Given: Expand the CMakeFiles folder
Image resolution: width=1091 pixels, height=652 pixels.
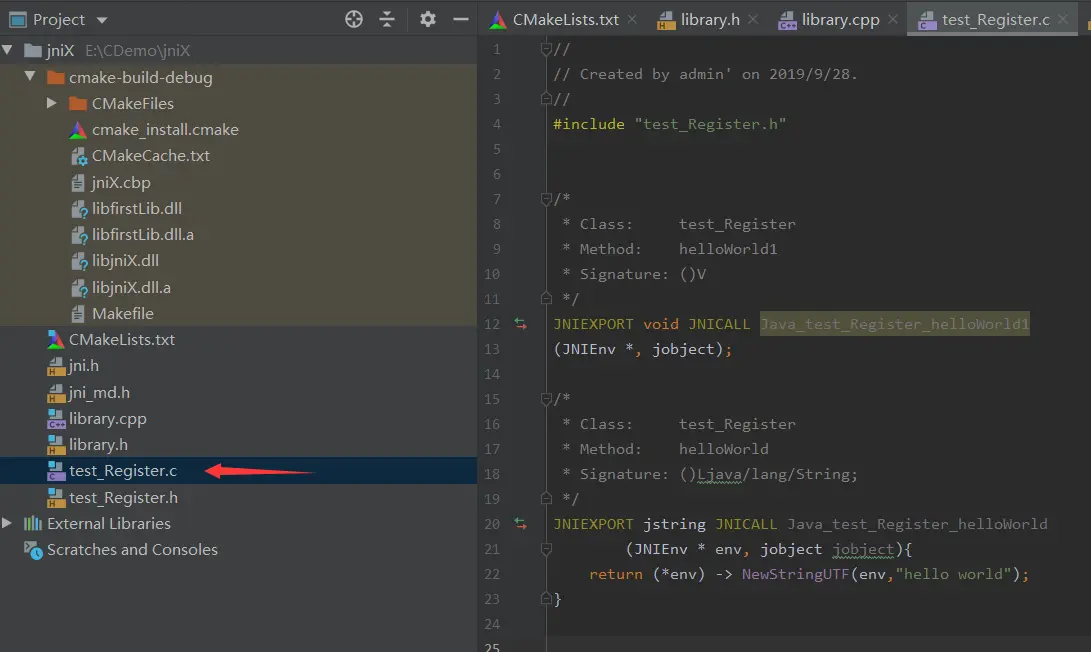Looking at the screenshot, I should point(51,103).
